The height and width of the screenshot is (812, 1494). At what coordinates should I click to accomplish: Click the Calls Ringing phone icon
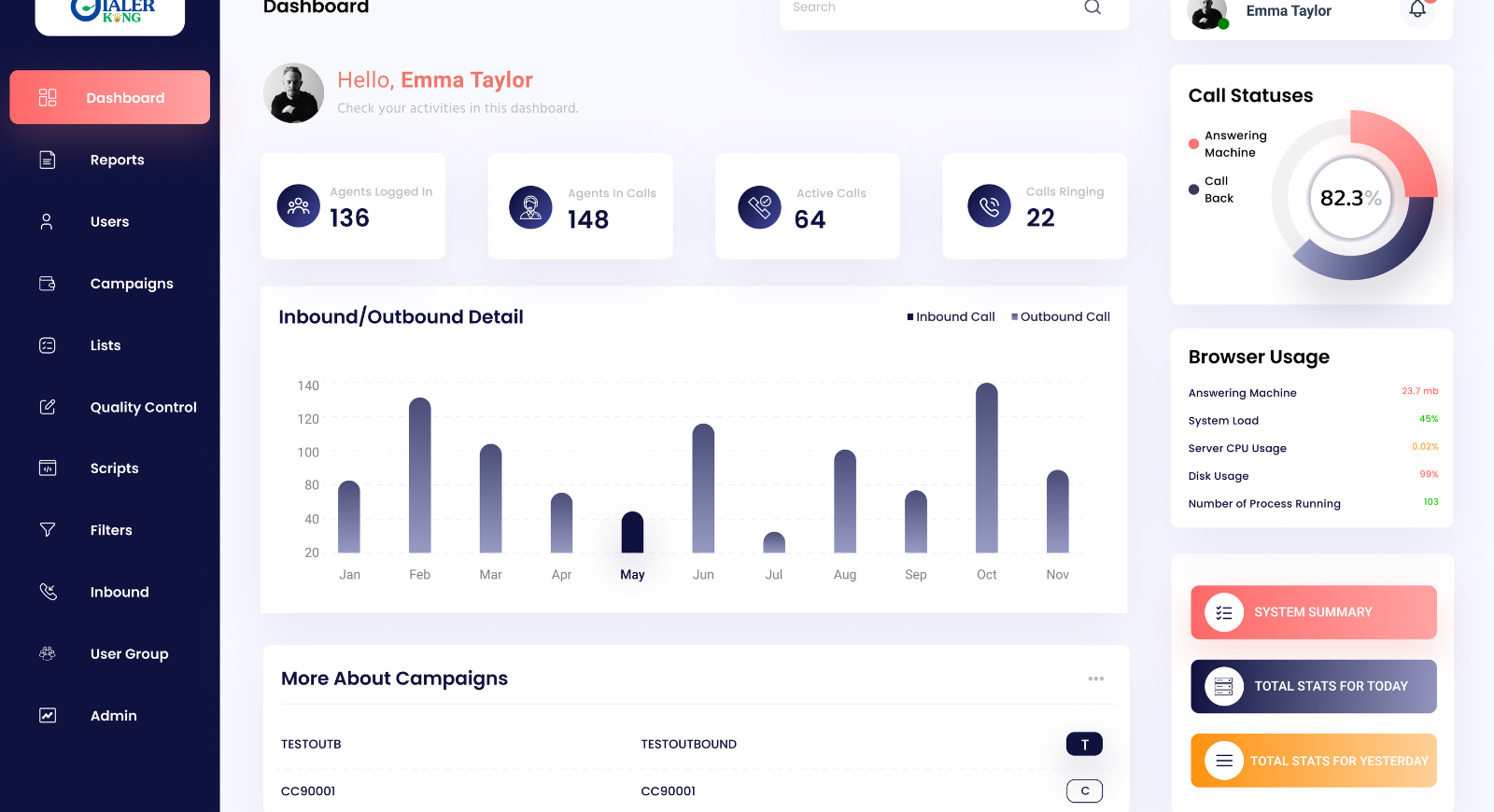tap(989, 206)
